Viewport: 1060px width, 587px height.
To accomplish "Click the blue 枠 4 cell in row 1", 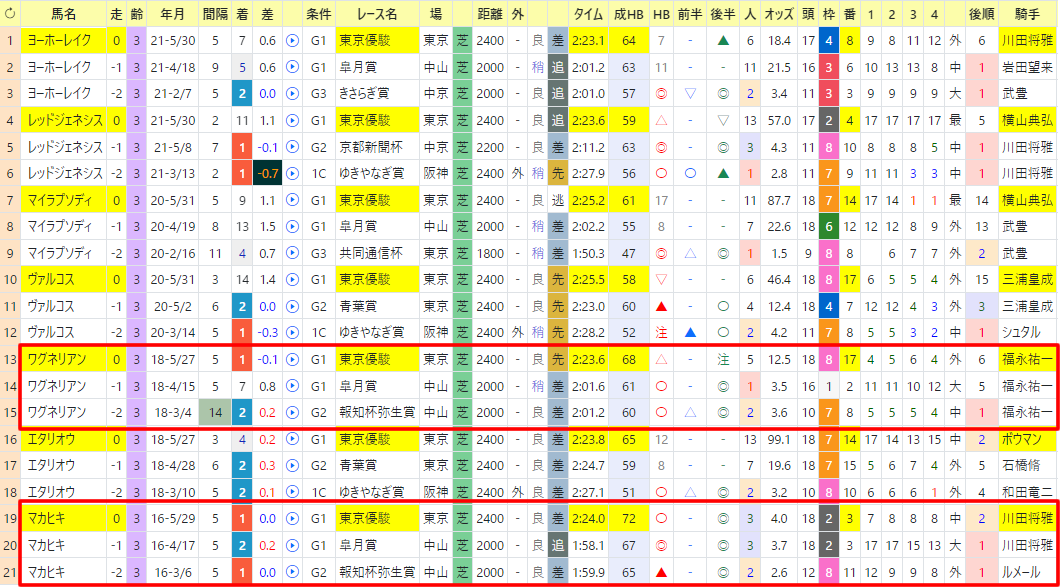I will click(829, 41).
